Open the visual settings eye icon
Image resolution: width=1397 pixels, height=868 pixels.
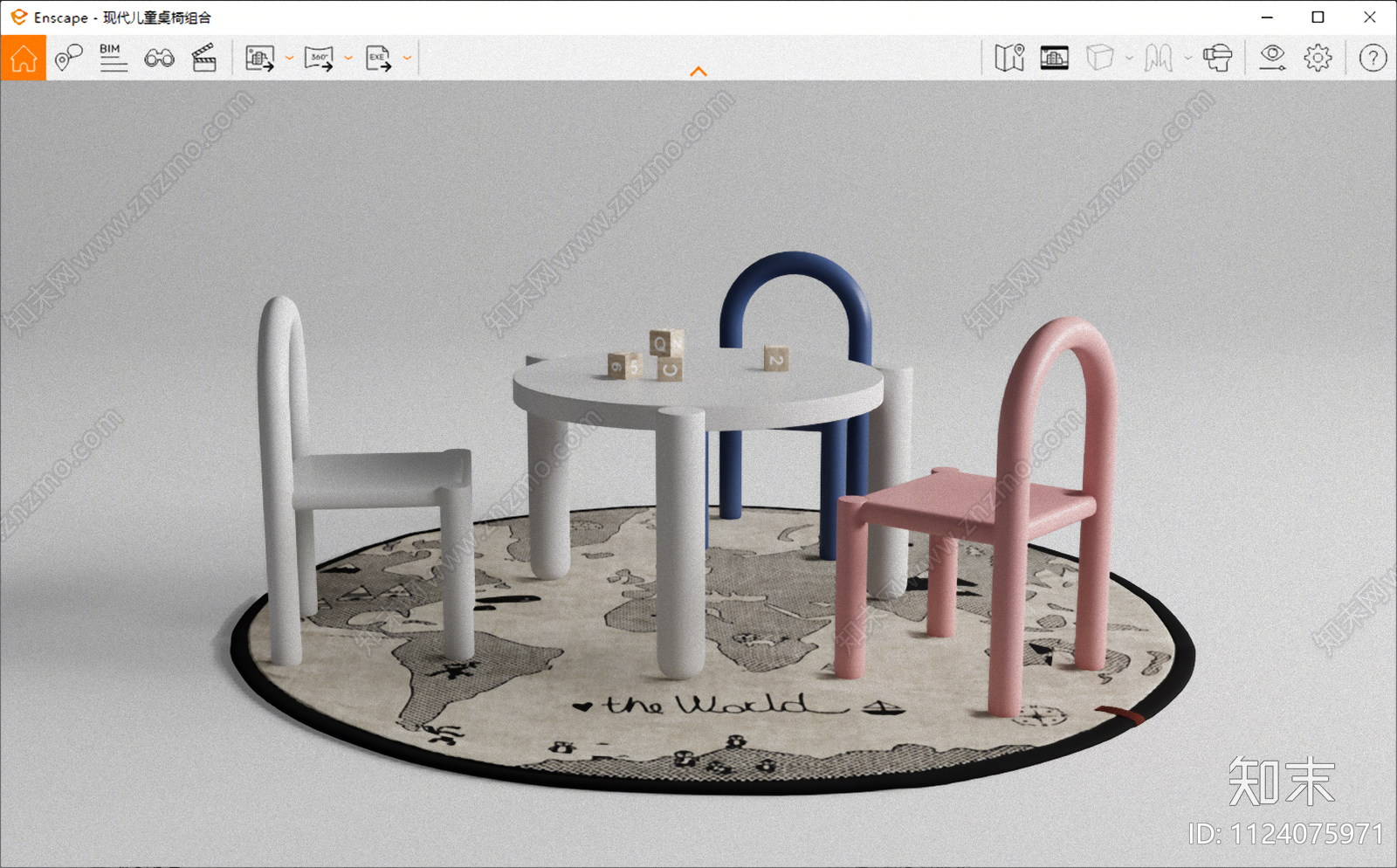pos(1272,59)
